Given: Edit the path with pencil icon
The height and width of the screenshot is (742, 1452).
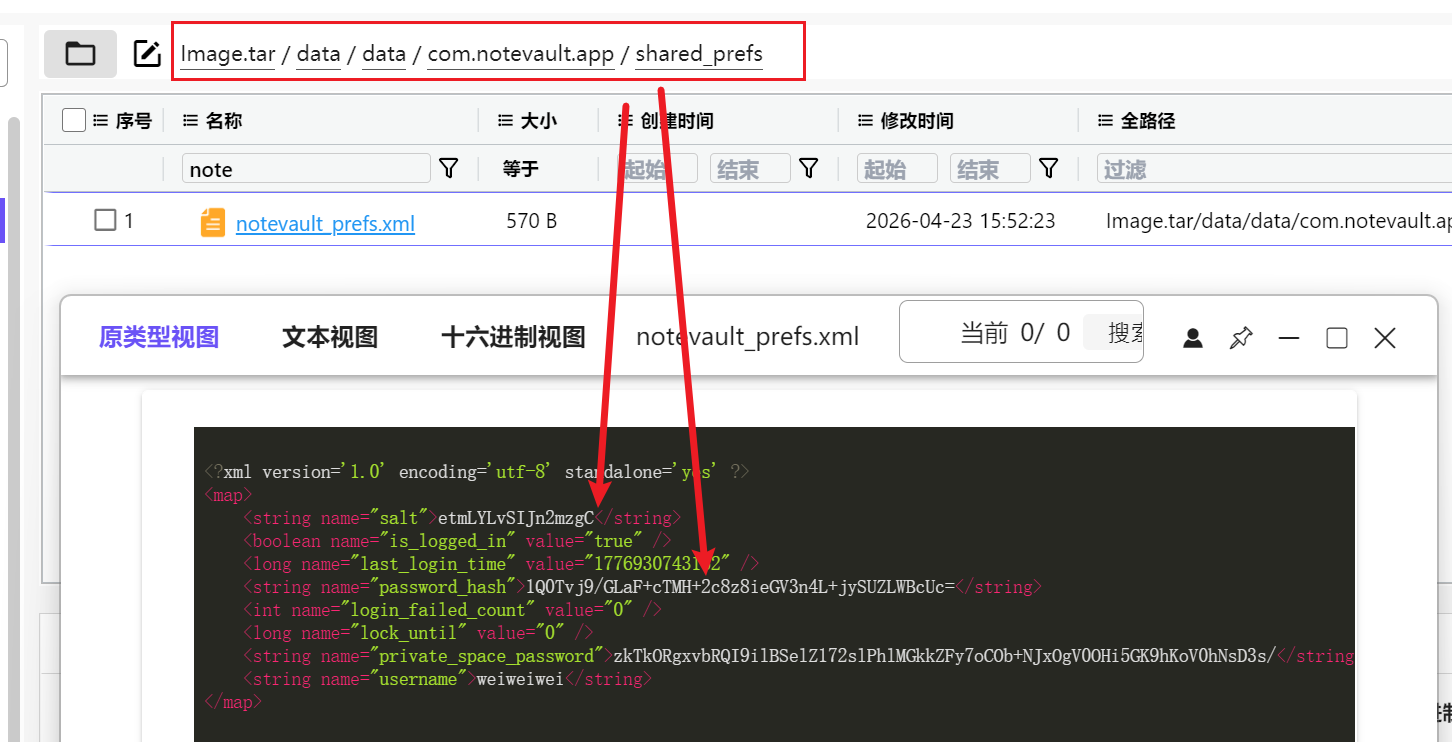Looking at the screenshot, I should pos(147,54).
